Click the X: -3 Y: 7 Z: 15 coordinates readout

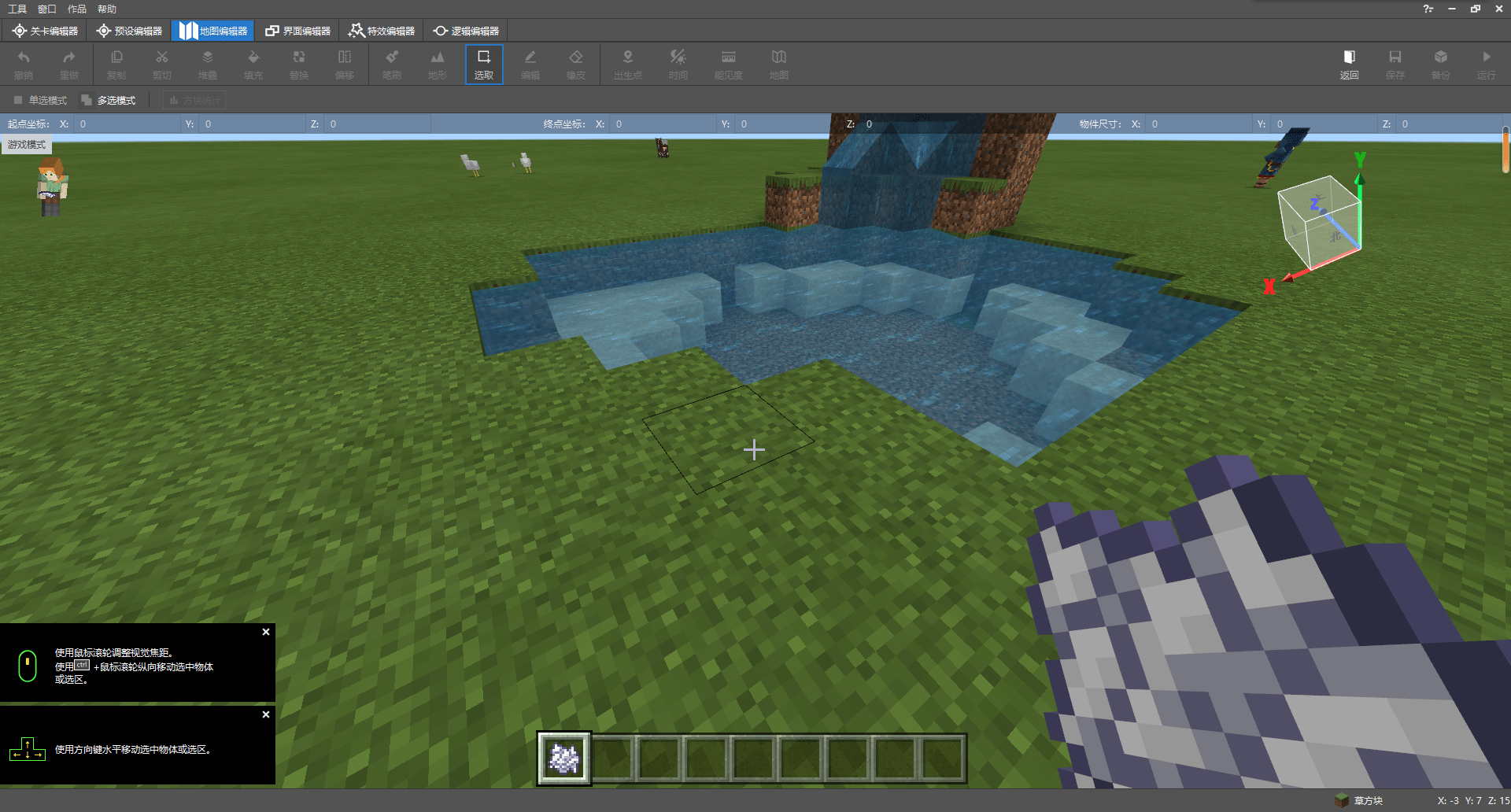(1473, 800)
